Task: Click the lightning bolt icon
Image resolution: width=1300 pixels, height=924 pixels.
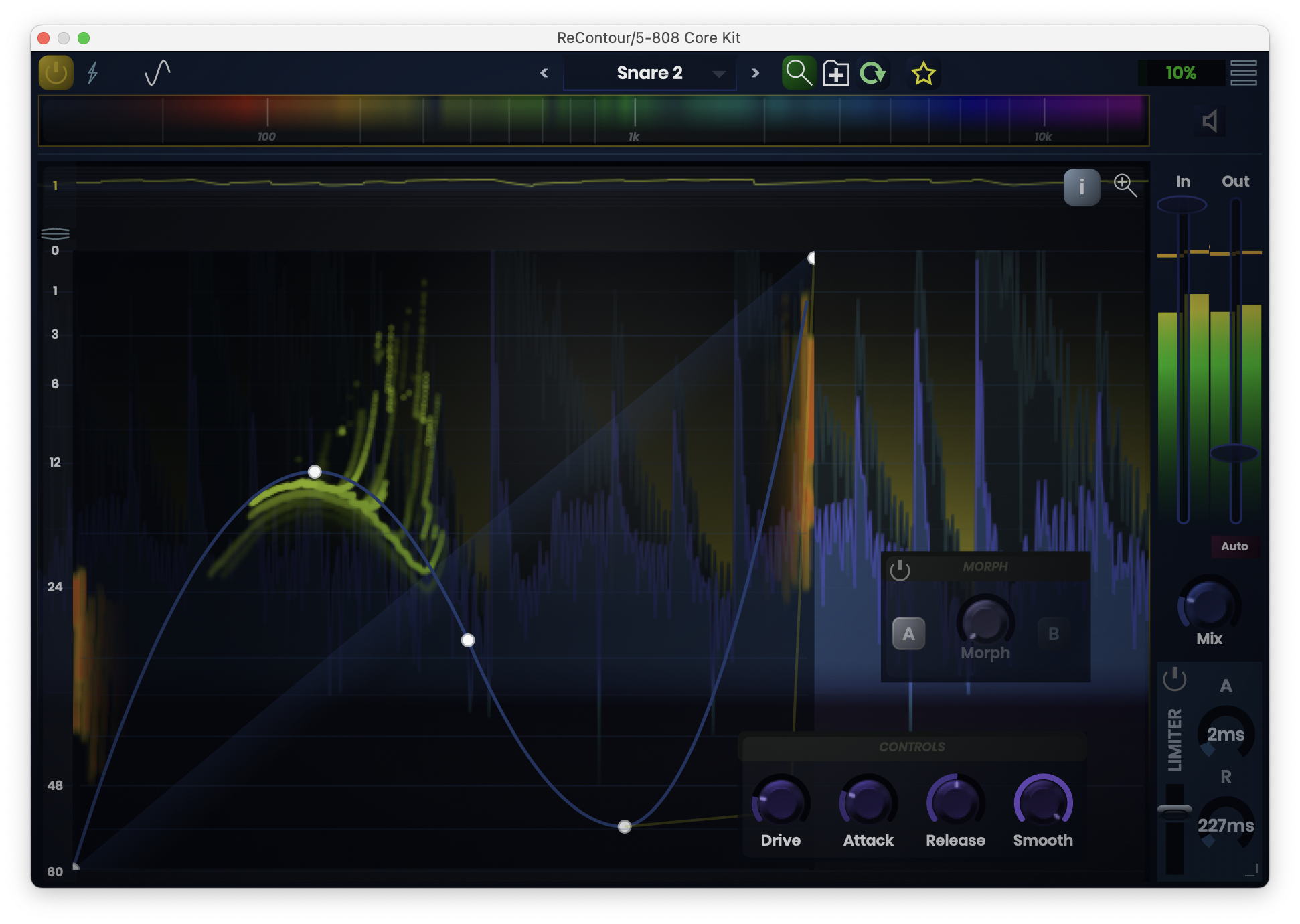Action: 93,73
